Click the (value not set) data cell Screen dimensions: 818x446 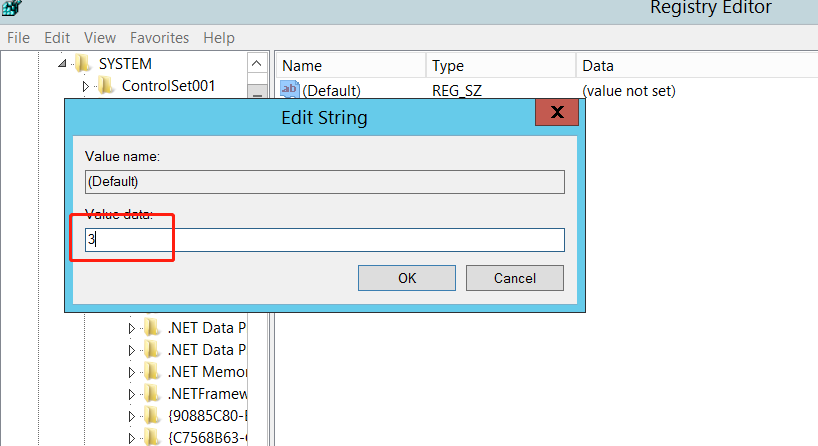pyautogui.click(x=629, y=91)
